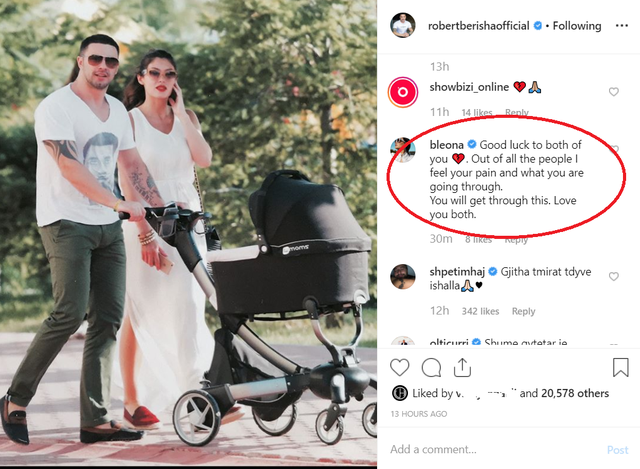Open shpetimhaj's profile avatar
Screen dimensions: 640x469
click(x=403, y=276)
